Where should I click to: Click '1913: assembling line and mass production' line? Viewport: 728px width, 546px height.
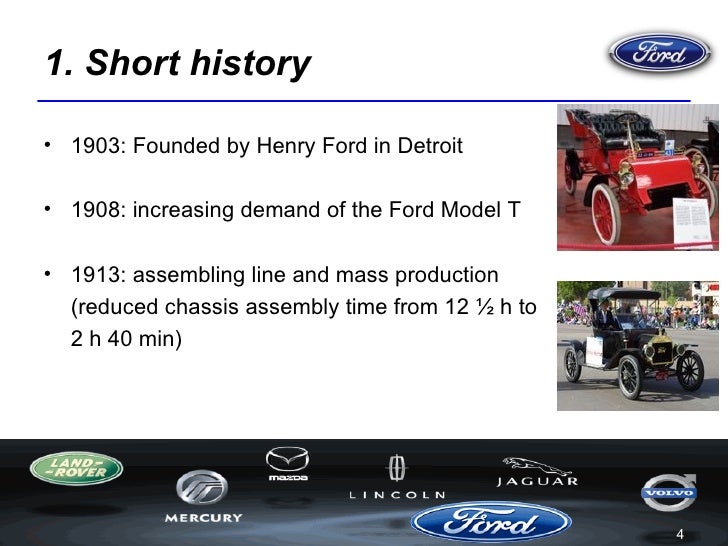point(285,274)
